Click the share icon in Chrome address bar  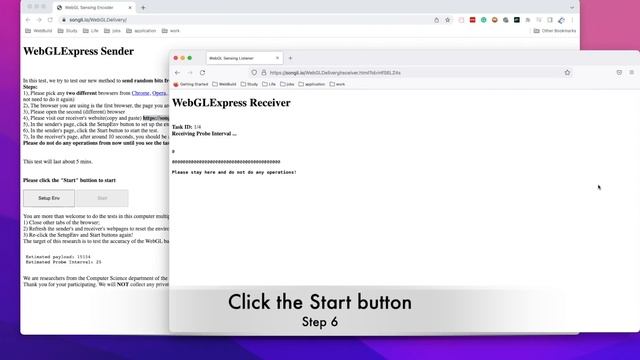436,20
